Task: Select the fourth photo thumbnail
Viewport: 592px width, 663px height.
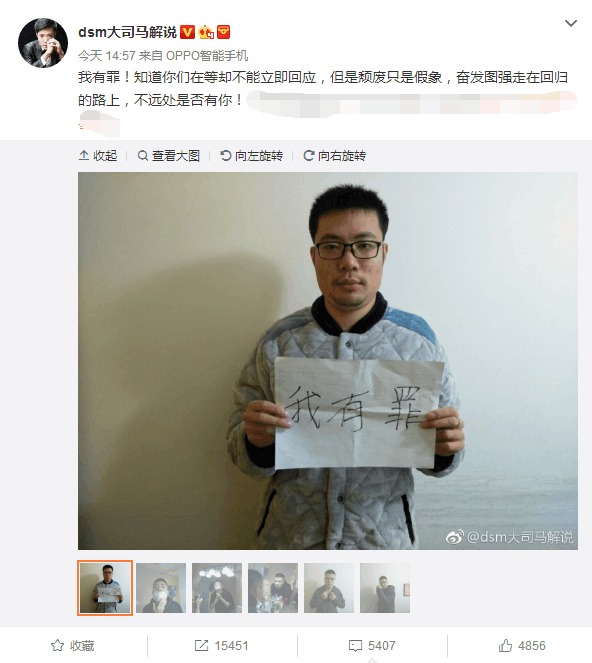Action: (x=273, y=588)
